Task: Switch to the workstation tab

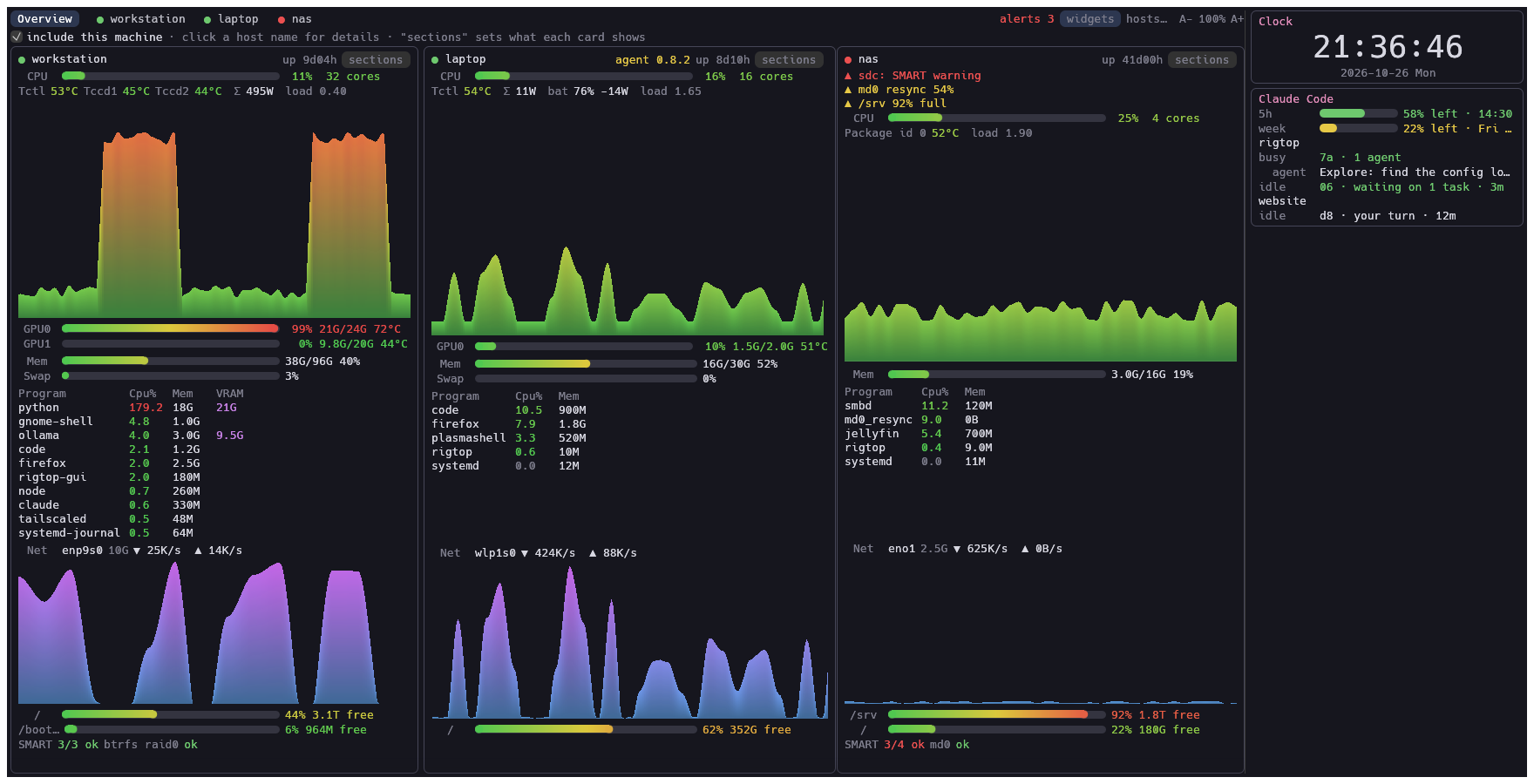Action: 140,19
